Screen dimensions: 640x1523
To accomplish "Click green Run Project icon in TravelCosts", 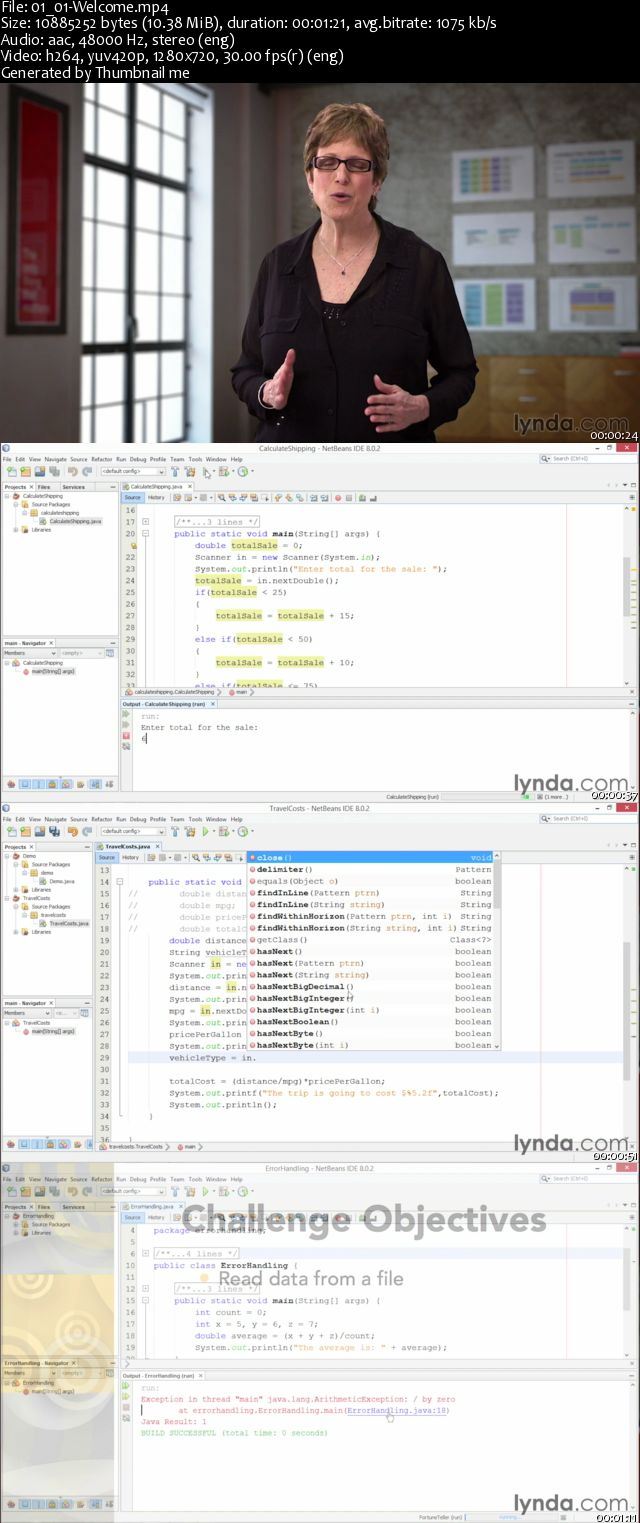I will 206,831.
